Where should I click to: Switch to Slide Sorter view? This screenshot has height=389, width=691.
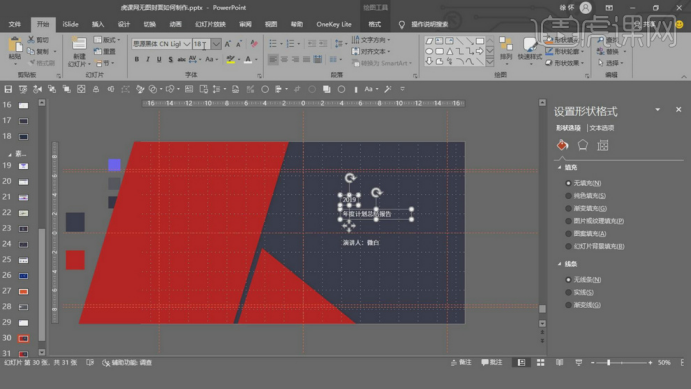(x=540, y=363)
